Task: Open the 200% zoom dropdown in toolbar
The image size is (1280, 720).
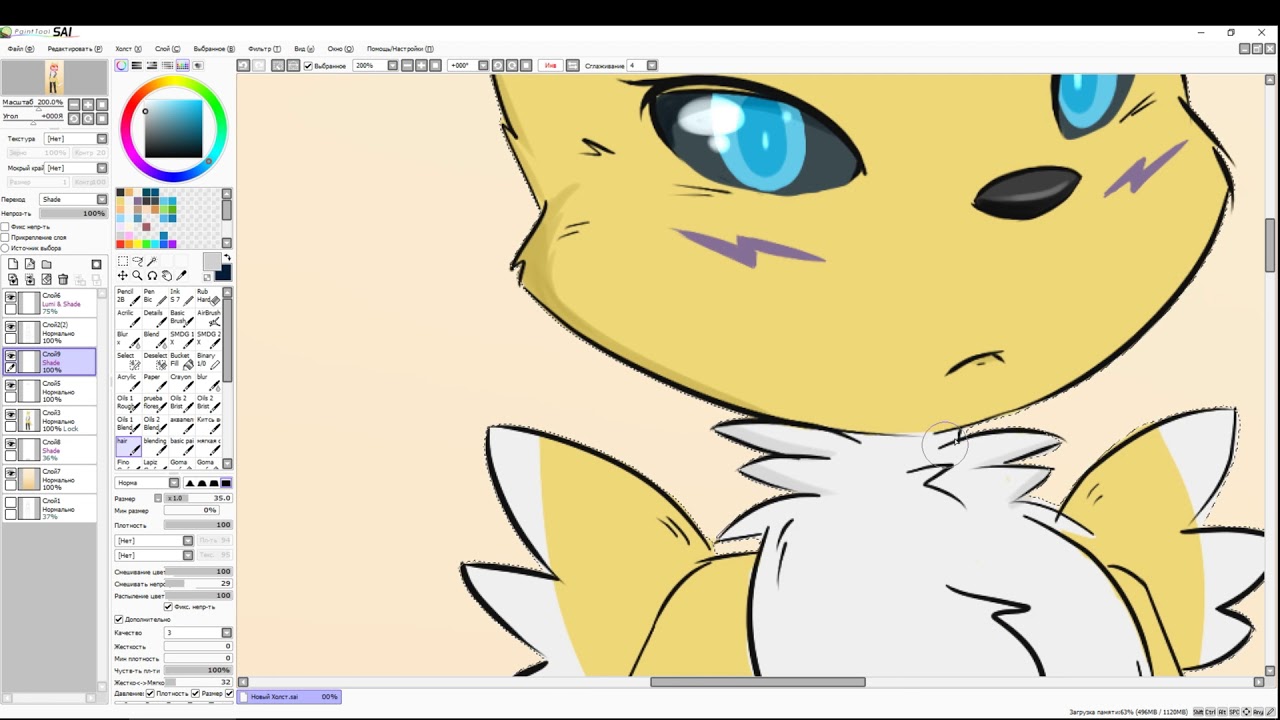Action: point(375,66)
